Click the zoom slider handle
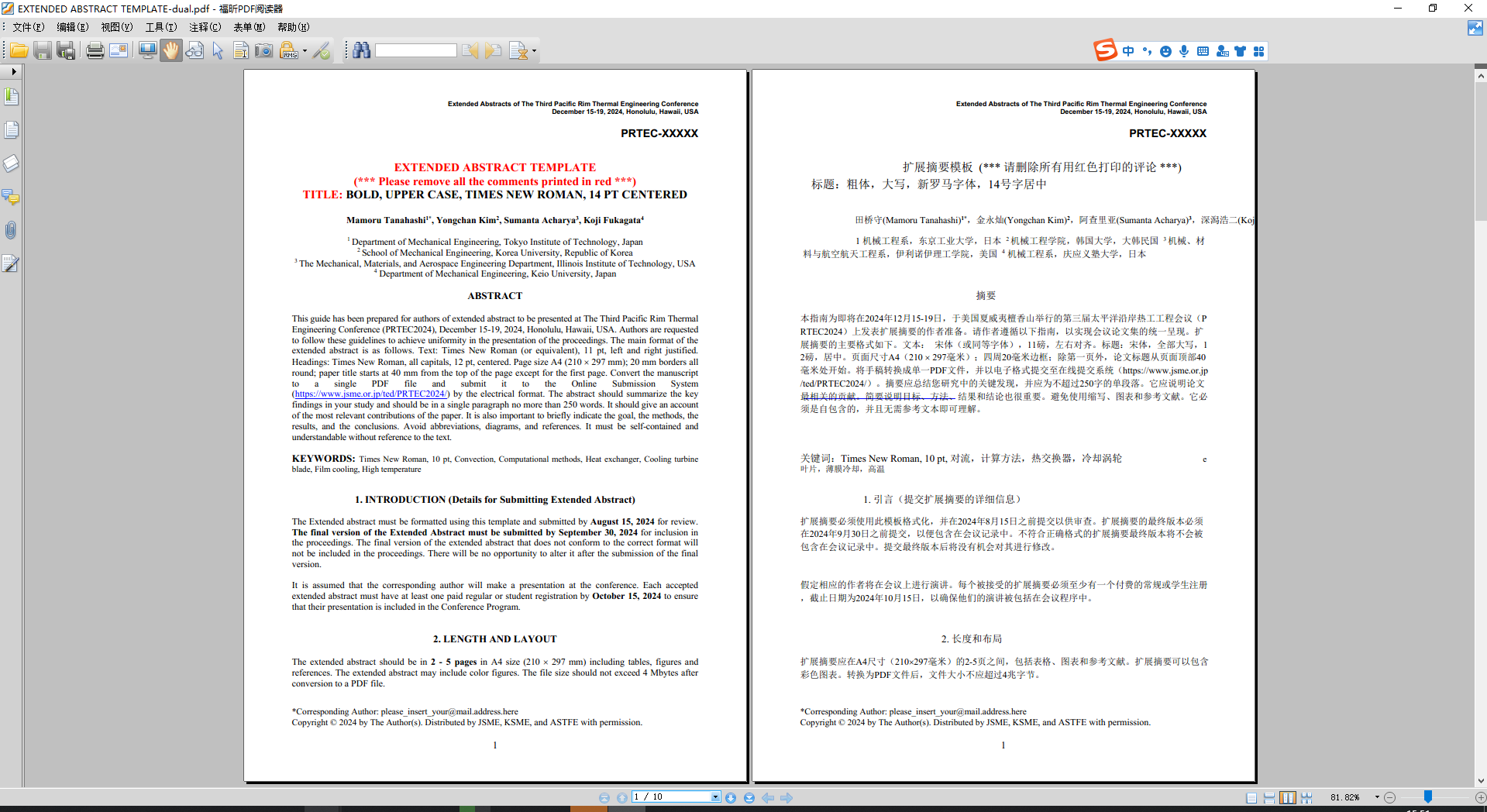1487x812 pixels. [x=1428, y=797]
